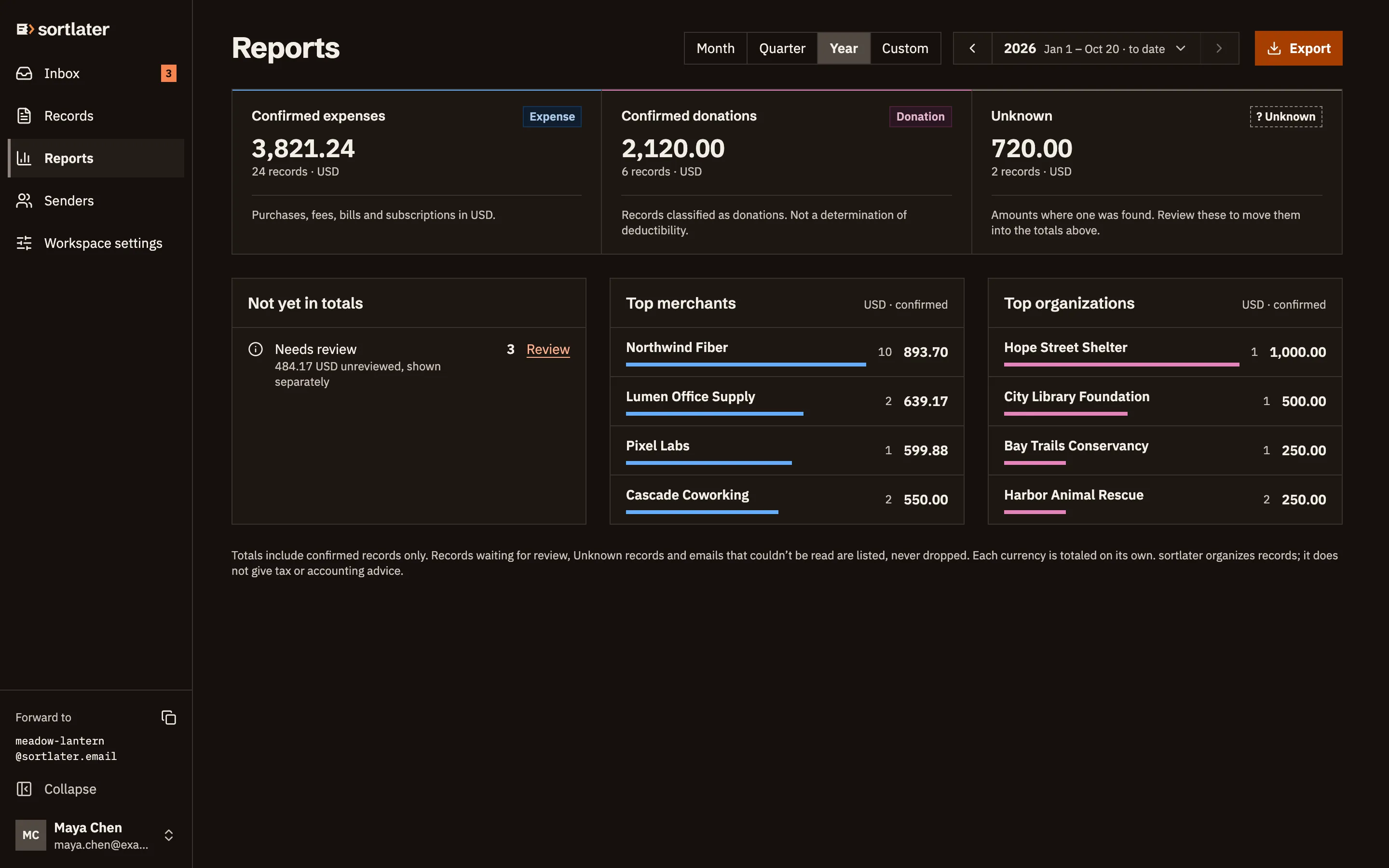Switch the period to Month
This screenshot has height=868, width=1389.
click(x=715, y=48)
